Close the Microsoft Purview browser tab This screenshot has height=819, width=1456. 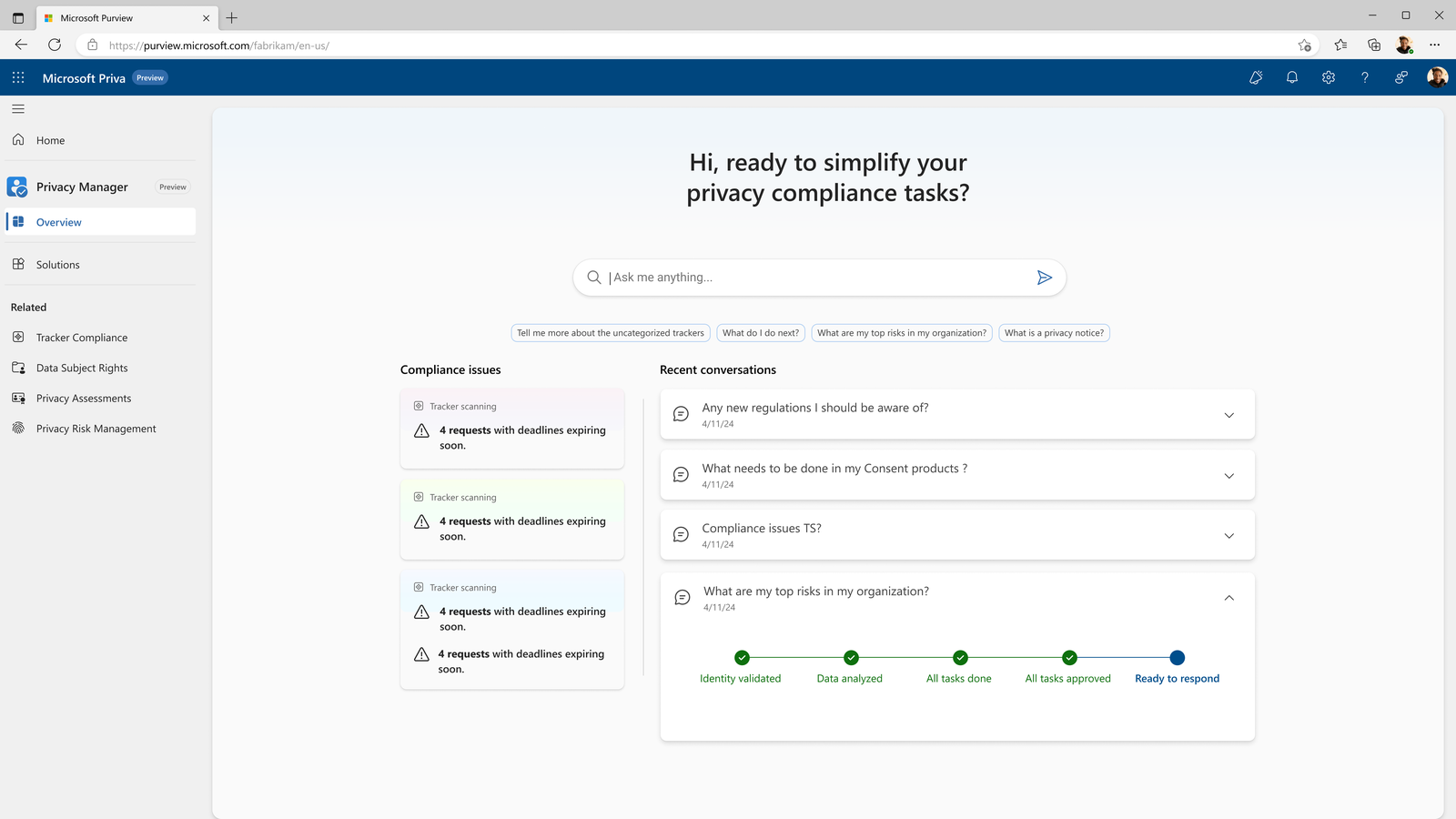point(206,18)
